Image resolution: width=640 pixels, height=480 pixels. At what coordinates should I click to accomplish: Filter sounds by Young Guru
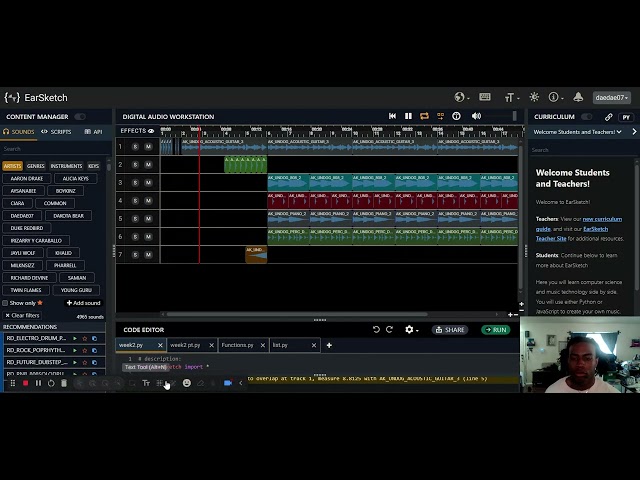click(76, 290)
